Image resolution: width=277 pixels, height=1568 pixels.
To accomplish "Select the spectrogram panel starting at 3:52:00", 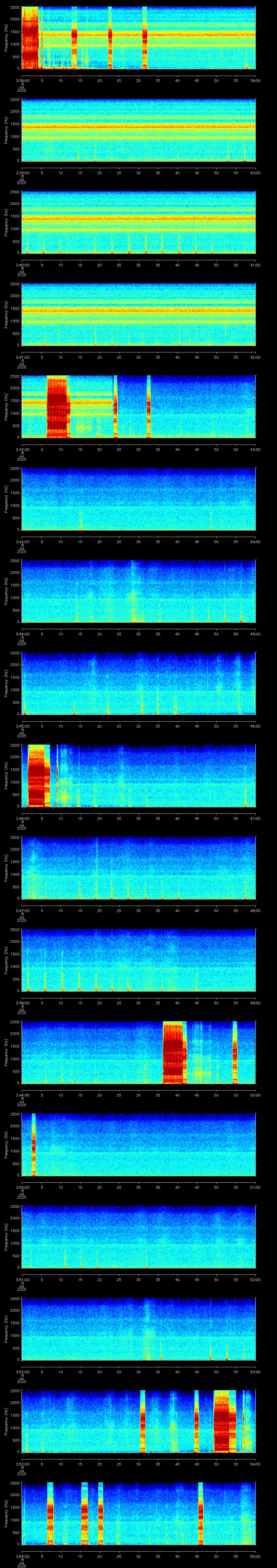I will pos(138,1329).
